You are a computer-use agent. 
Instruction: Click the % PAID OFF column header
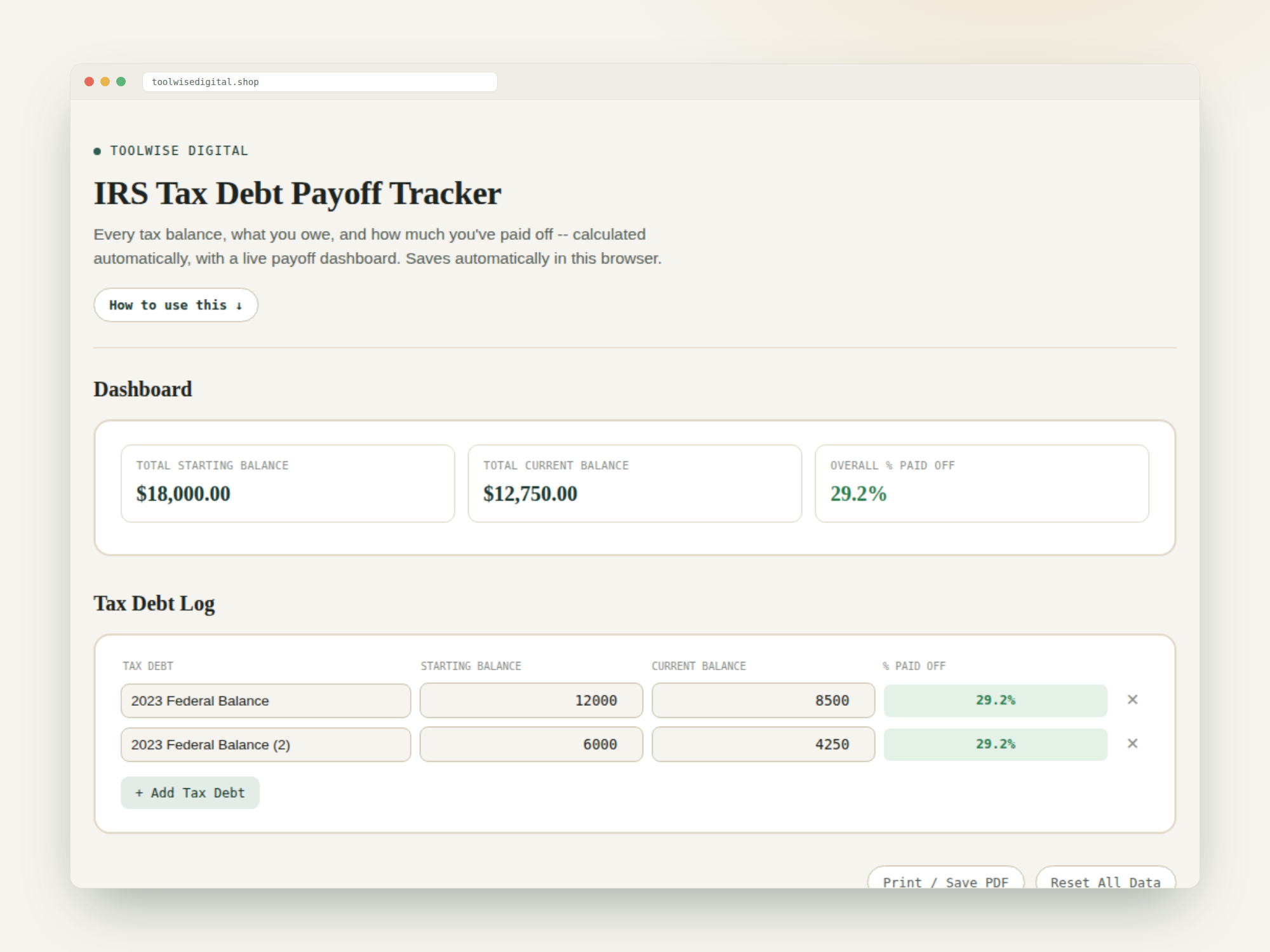(x=914, y=666)
